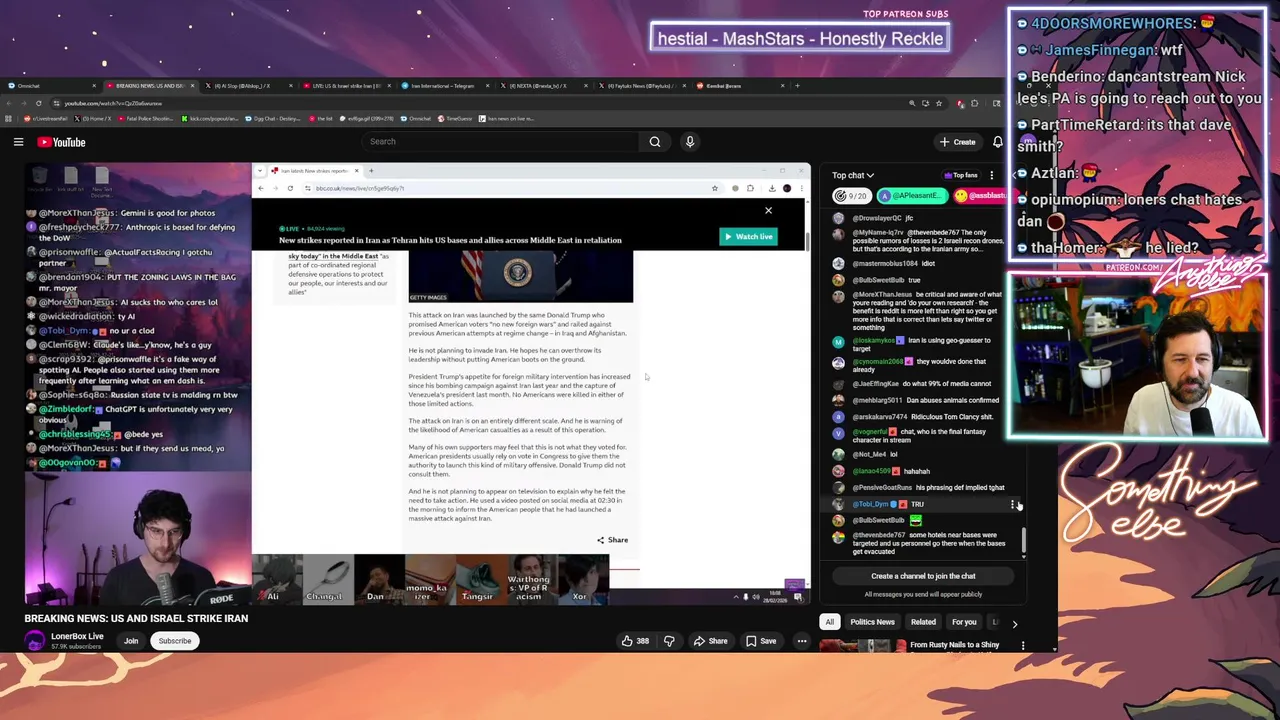
Task: Expand the Top chat mode dropdown
Action: (x=853, y=175)
